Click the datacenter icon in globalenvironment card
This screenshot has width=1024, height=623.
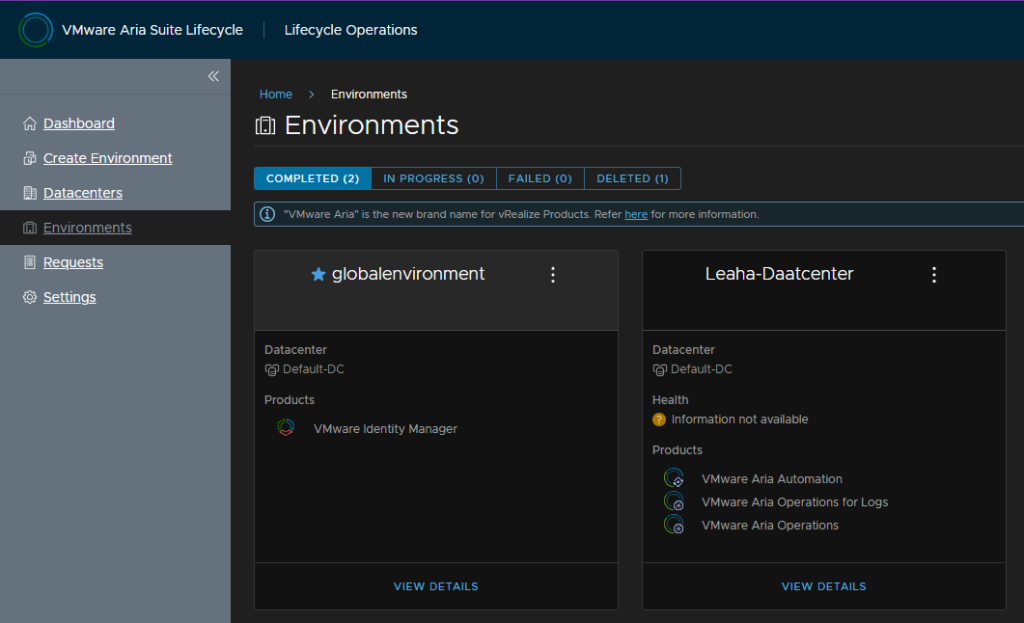272,370
